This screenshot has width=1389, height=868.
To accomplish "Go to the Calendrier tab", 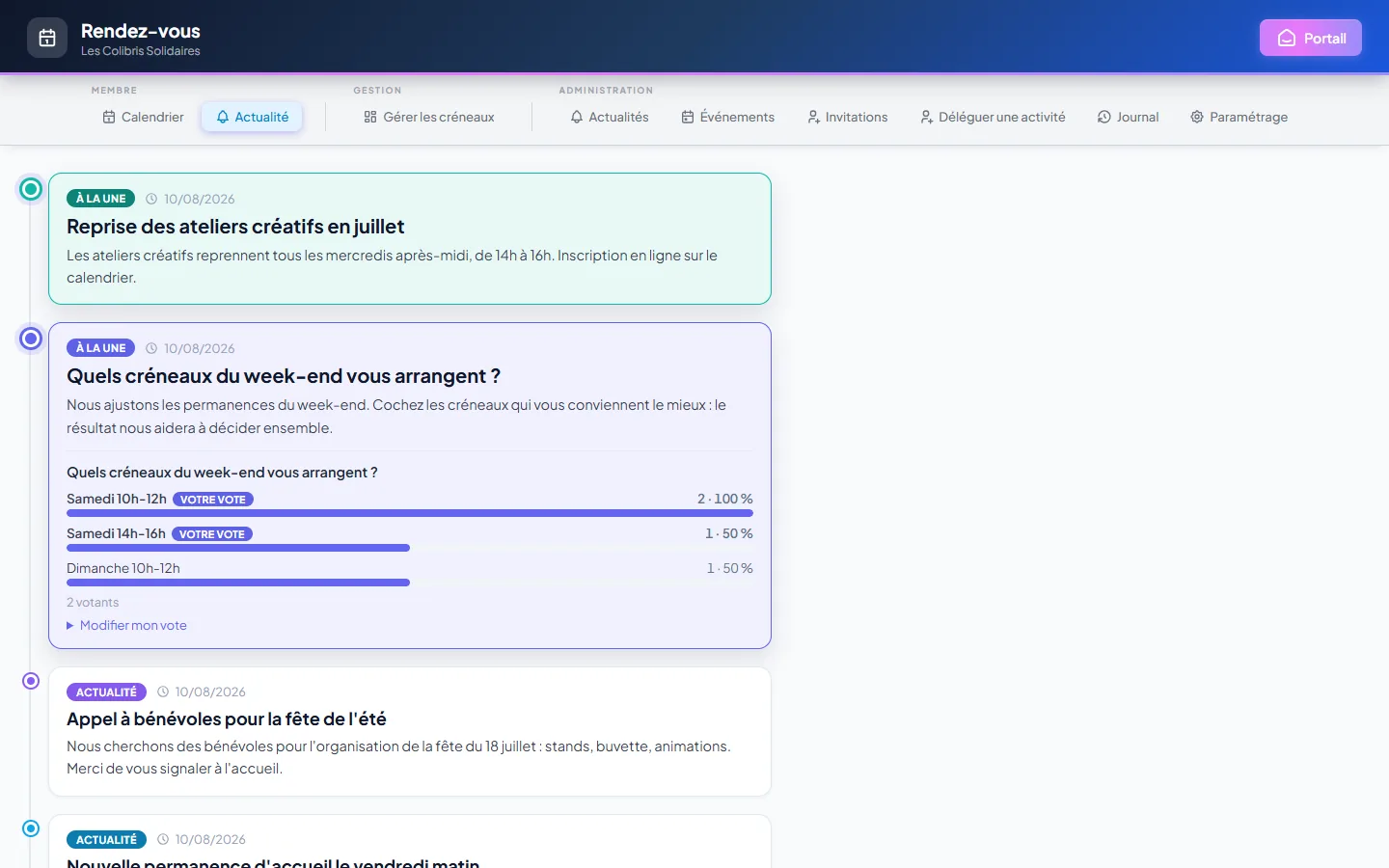I will pos(143,117).
